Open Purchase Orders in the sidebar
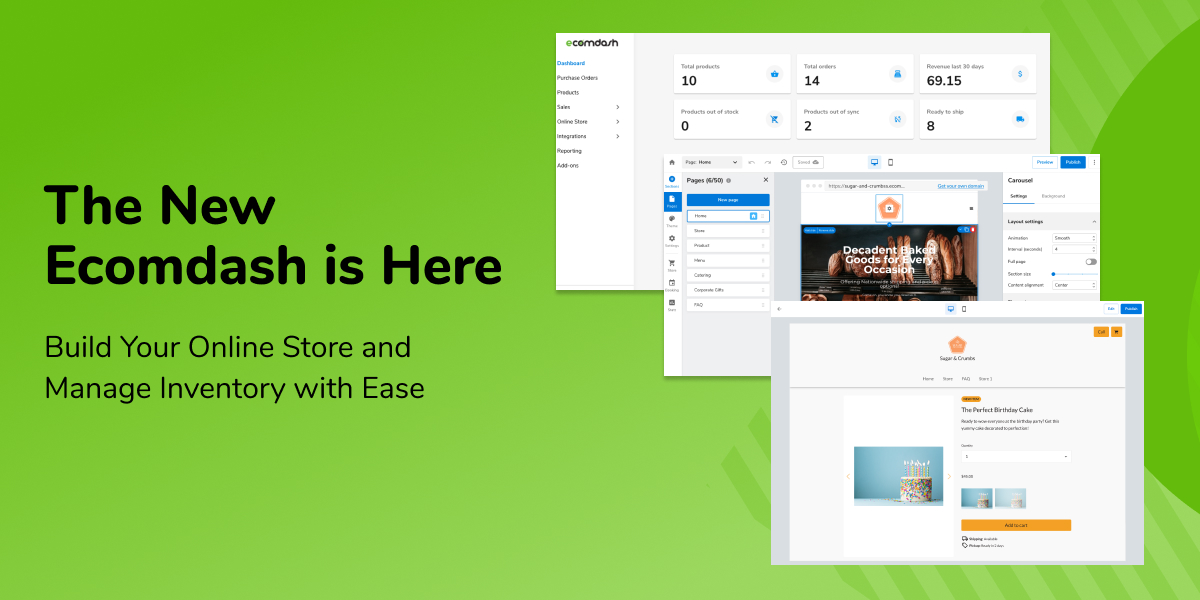This screenshot has height=600, width=1200. [577, 78]
